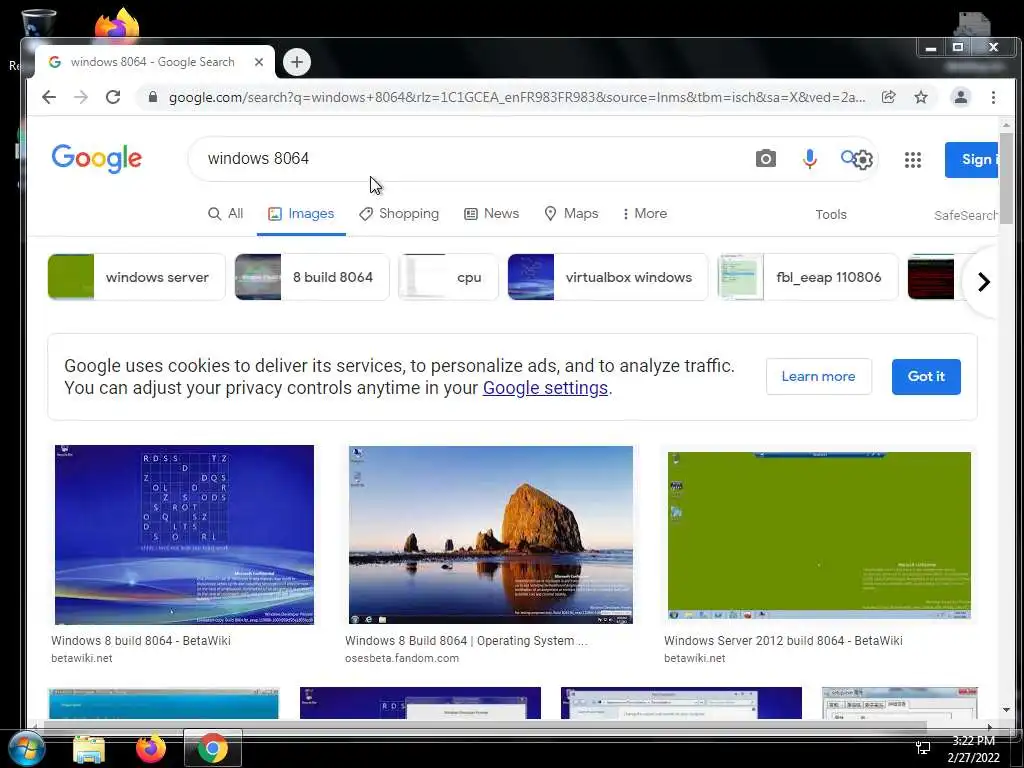Click the osesbeta.fandom.com source text

[402, 658]
